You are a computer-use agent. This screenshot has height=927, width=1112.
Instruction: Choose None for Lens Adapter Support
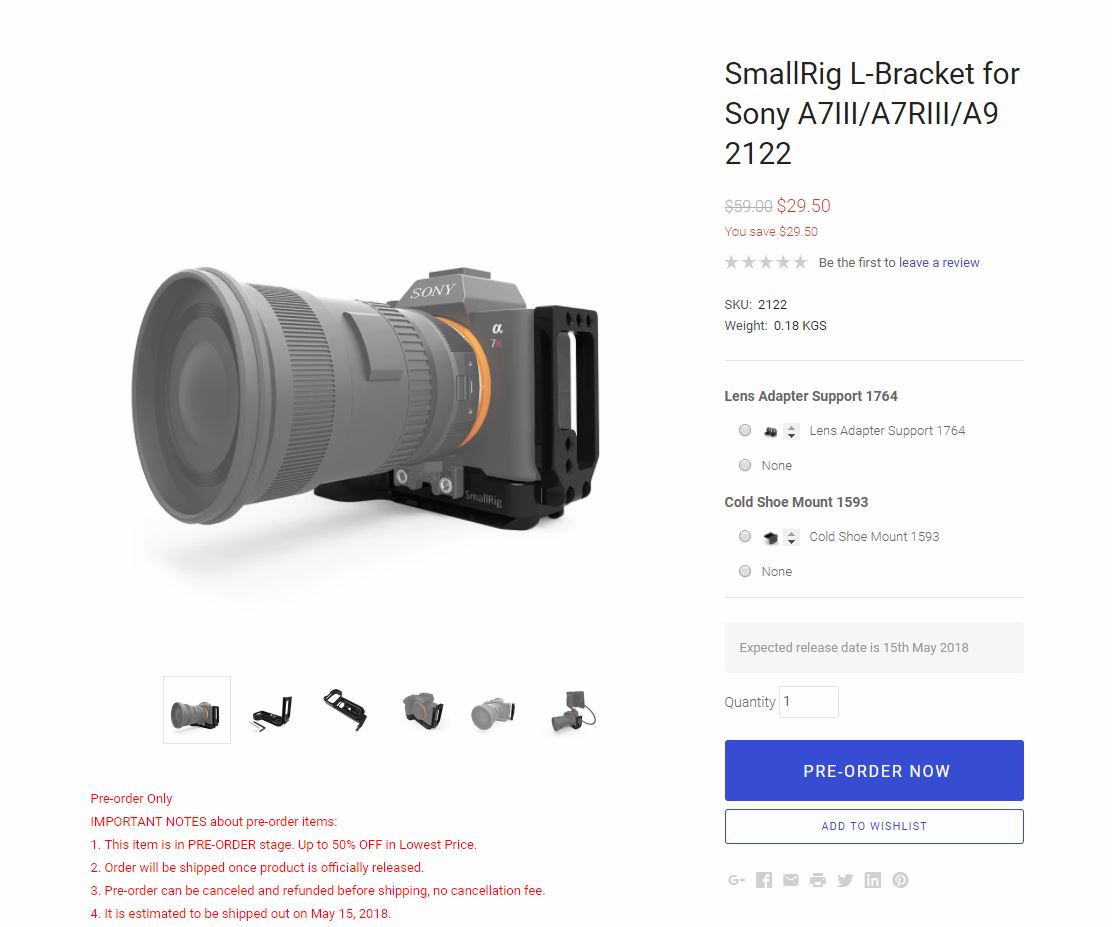(x=745, y=465)
